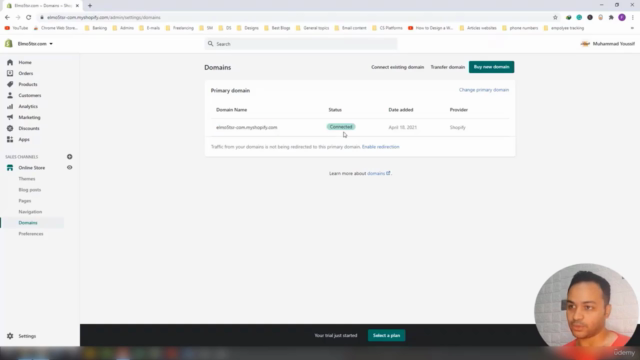Open YouTube bookmark
The height and width of the screenshot is (360, 640).
point(16,28)
